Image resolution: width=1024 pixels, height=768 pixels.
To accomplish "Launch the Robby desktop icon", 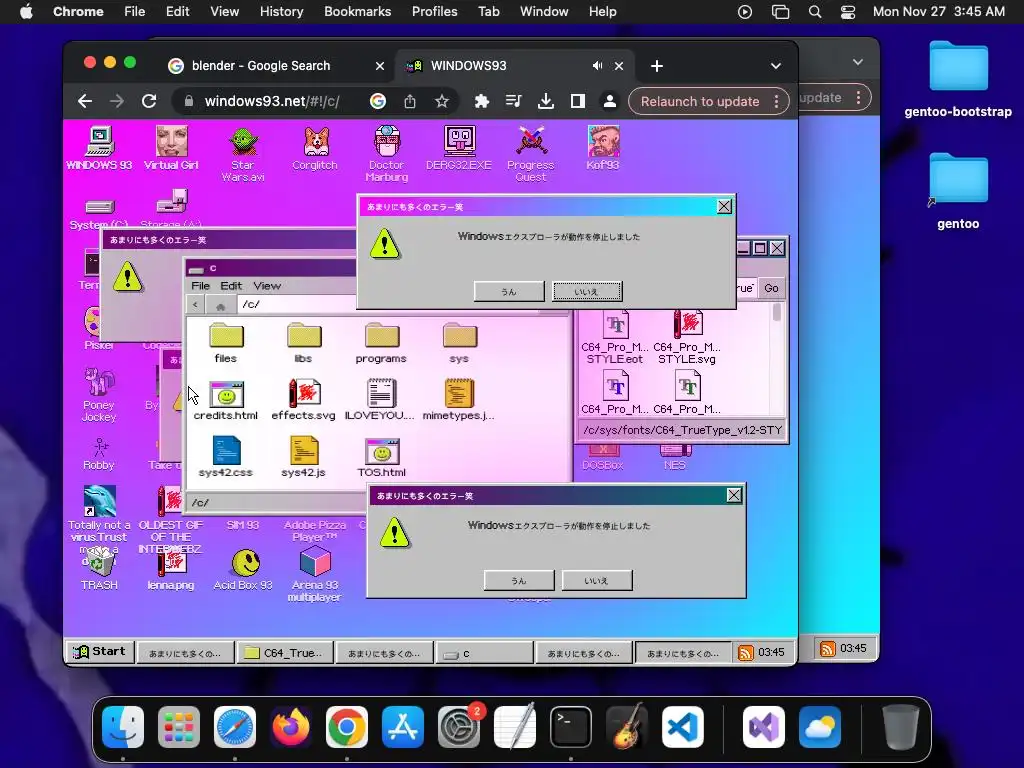I will (99, 453).
